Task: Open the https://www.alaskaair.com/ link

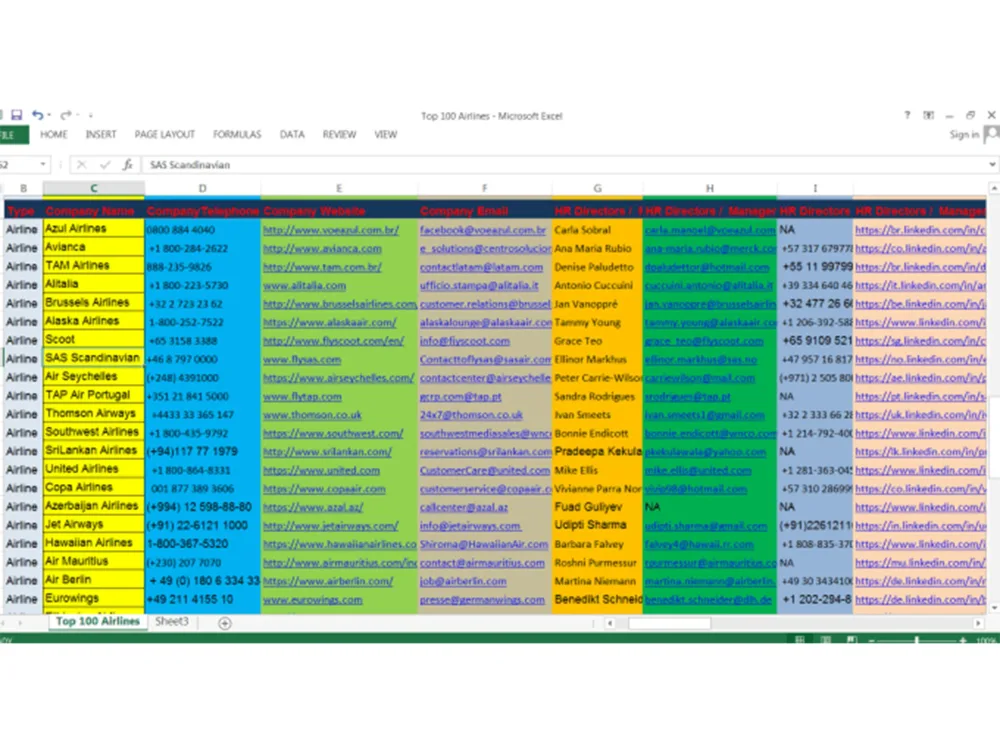Action: click(330, 323)
